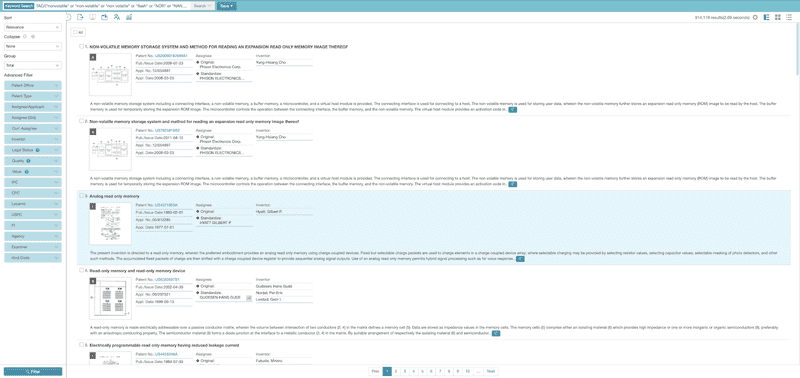Go to results page 2
The width and height of the screenshot is (800, 378).
tap(396, 371)
